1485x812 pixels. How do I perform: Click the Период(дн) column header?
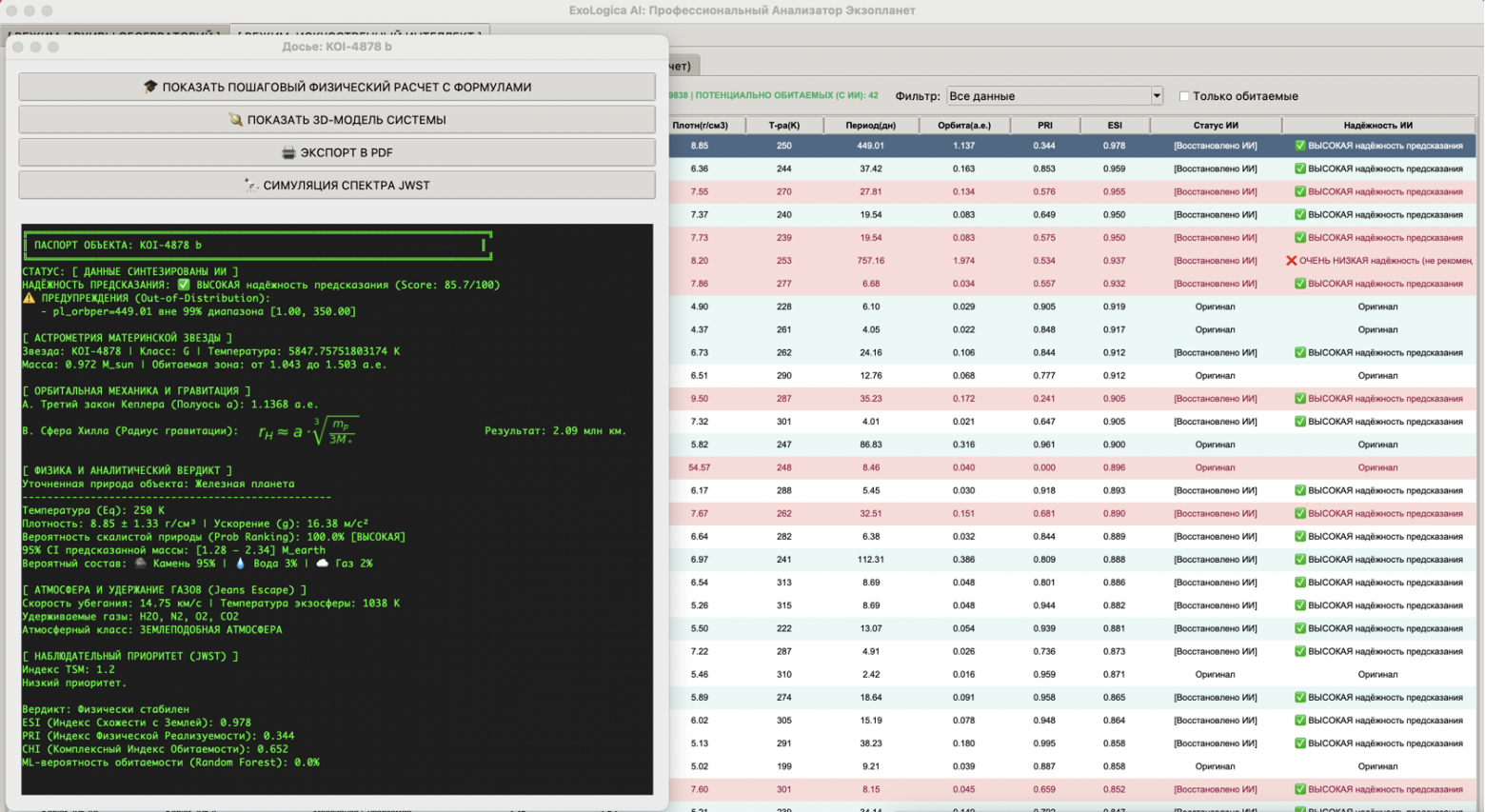coord(870,125)
